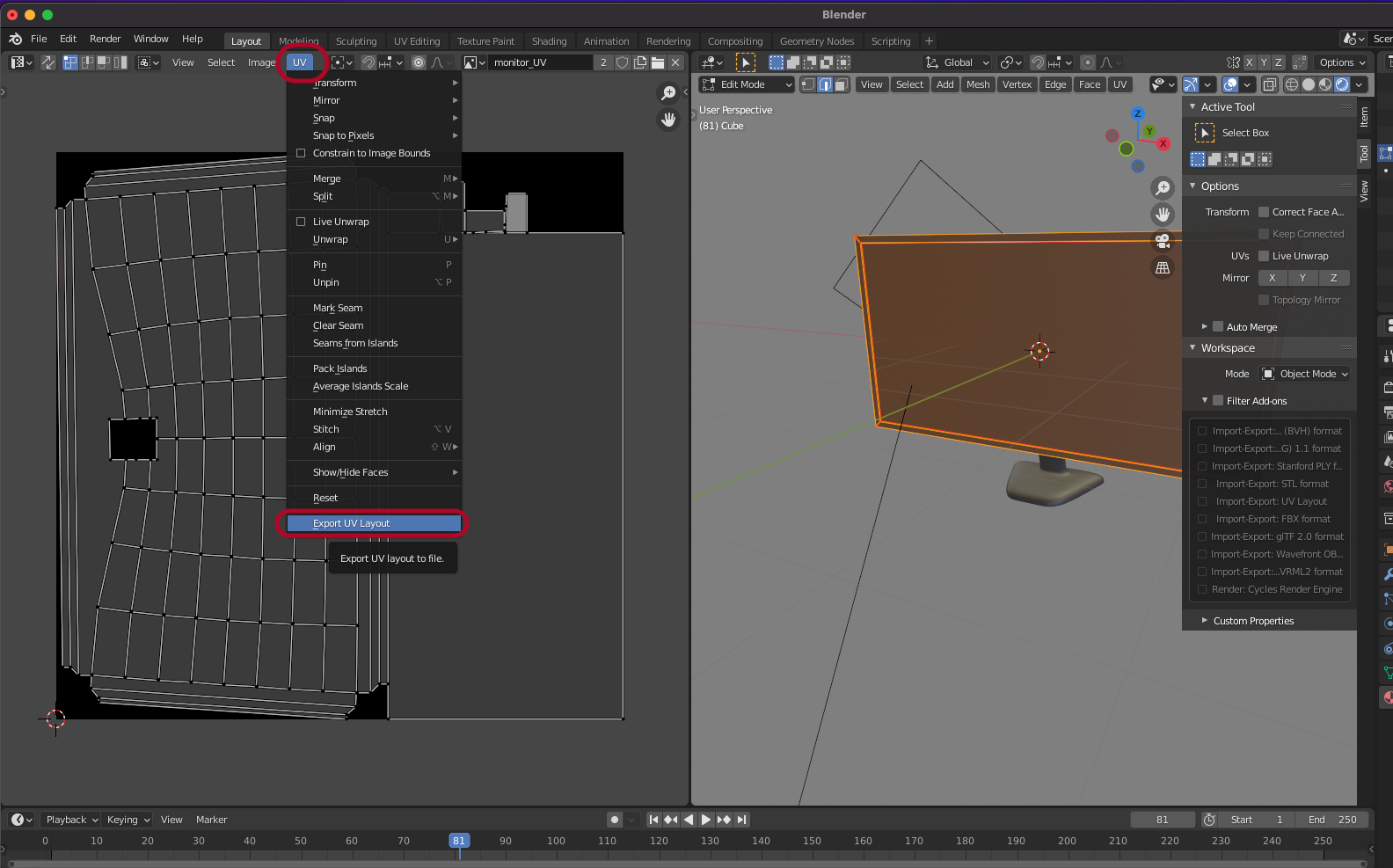Click the Select Box tool arrow icon in viewport header
1393x868 pixels.
(x=746, y=62)
